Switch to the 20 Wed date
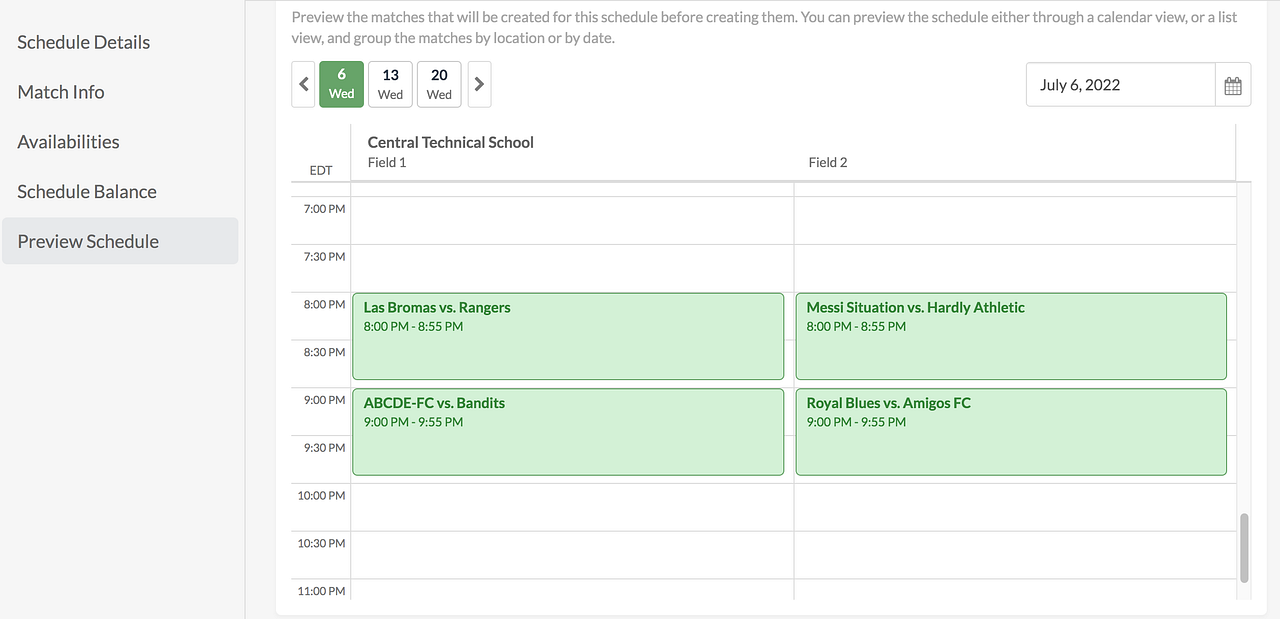The width and height of the screenshot is (1280, 619). [x=439, y=84]
